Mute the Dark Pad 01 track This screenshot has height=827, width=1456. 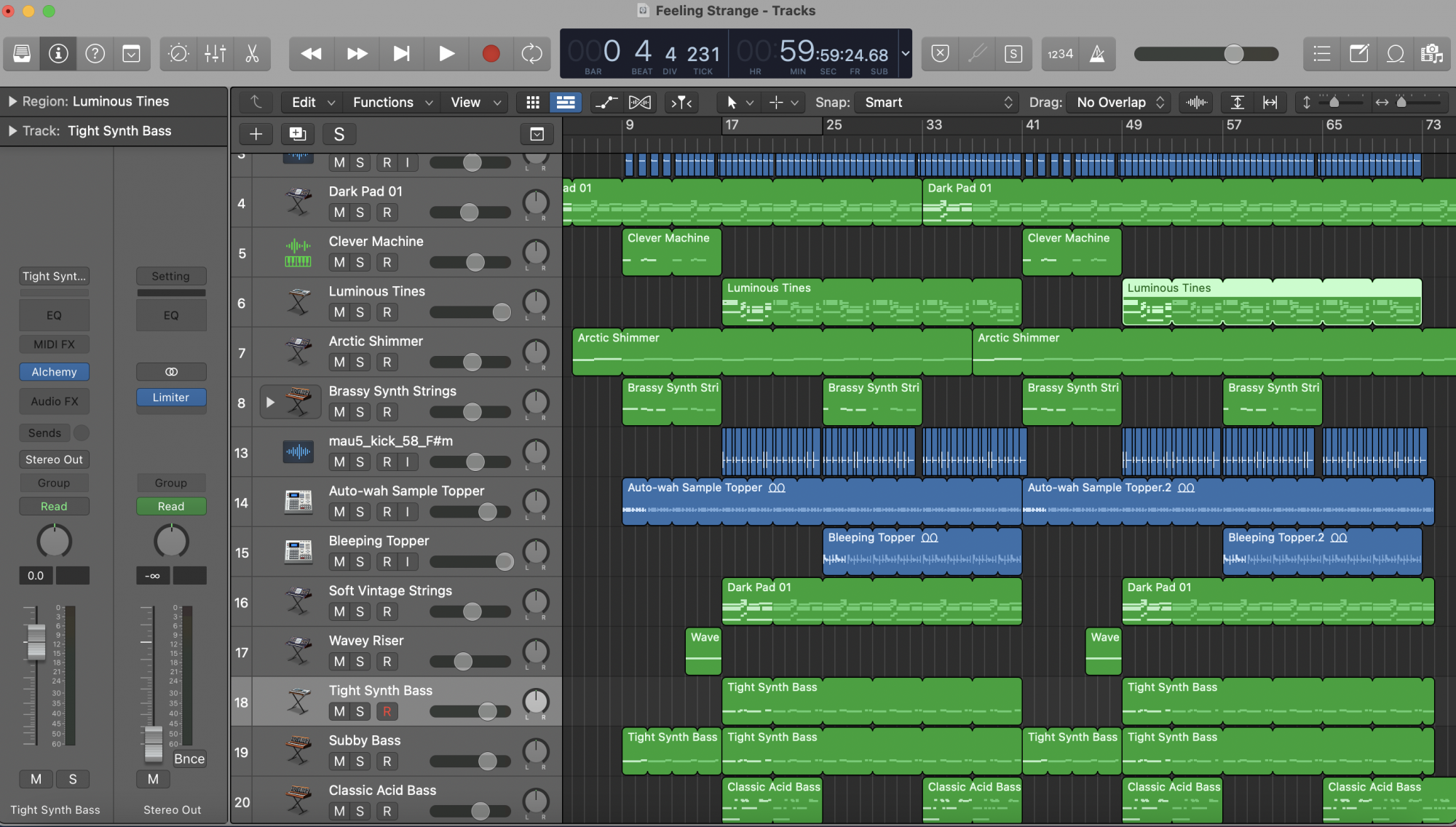tap(339, 213)
